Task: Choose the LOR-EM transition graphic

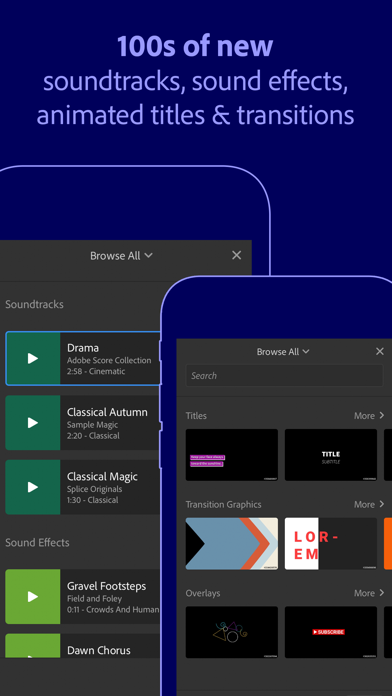Action: [331, 543]
